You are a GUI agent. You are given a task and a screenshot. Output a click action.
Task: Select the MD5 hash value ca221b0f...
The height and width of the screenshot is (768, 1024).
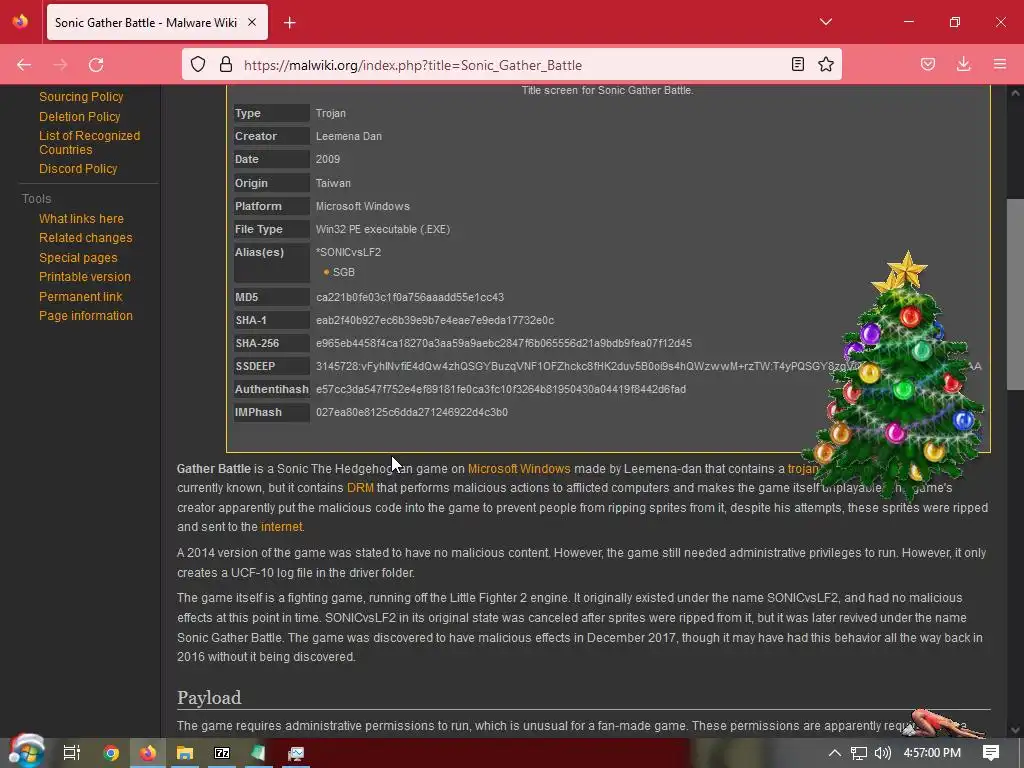tap(410, 297)
